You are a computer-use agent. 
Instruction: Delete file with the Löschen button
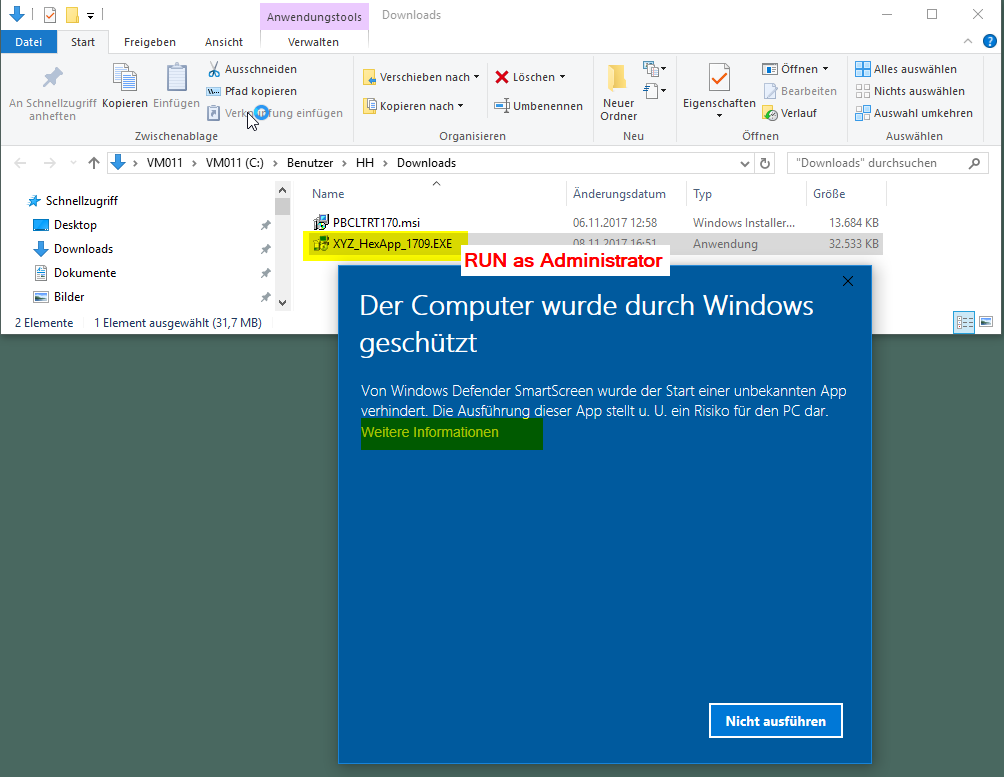pos(530,77)
